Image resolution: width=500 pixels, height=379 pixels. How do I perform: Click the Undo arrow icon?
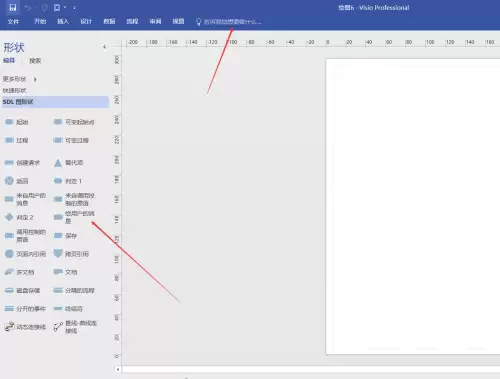pyautogui.click(x=28, y=7)
